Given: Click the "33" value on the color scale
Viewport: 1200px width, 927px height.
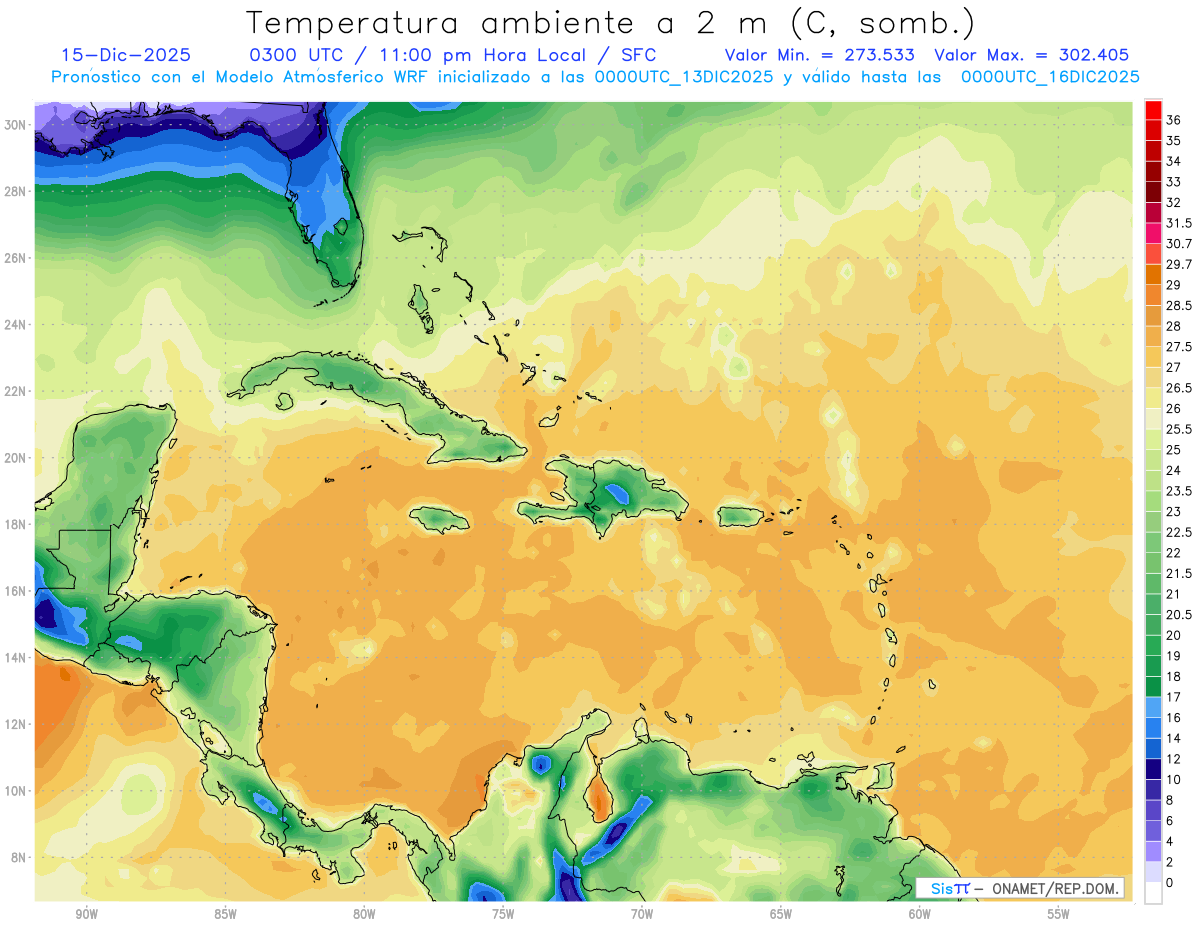Looking at the screenshot, I should click(x=1174, y=182).
